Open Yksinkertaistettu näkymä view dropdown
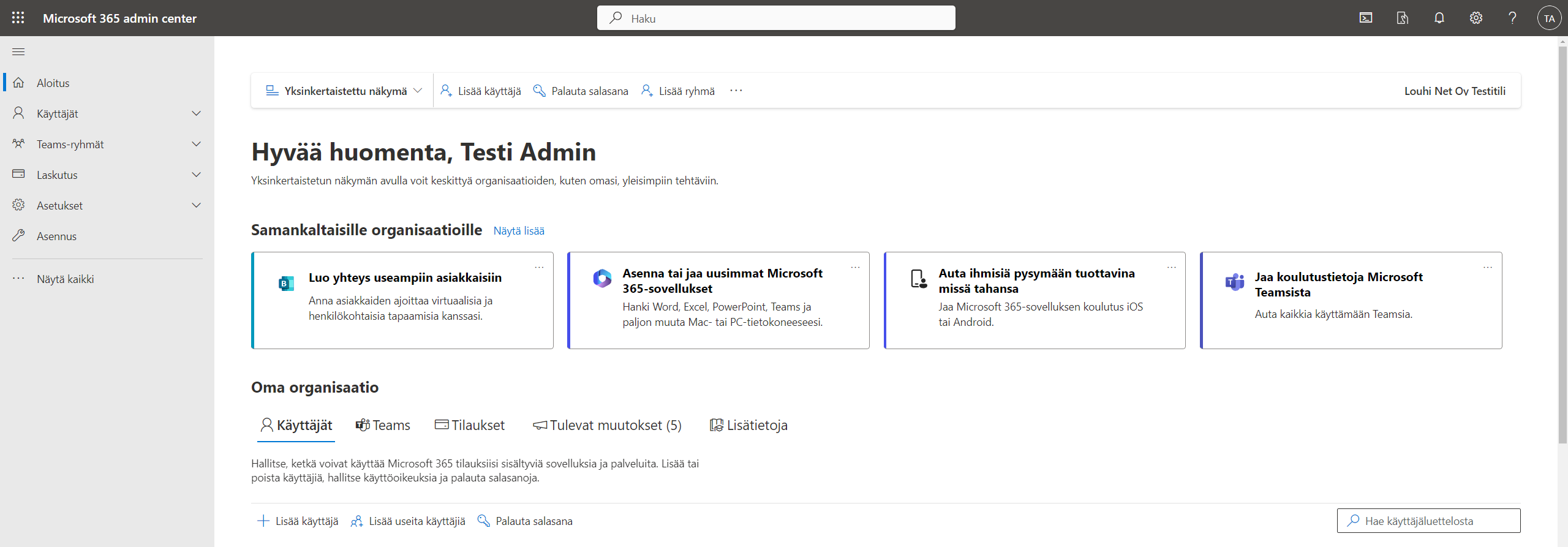Image resolution: width=1568 pixels, height=547 pixels. pos(344,91)
